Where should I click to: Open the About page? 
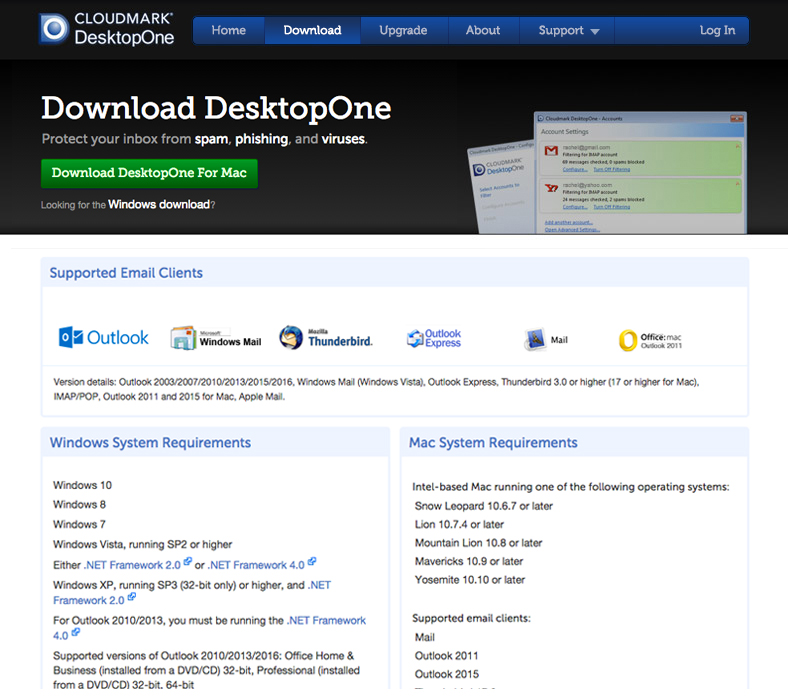point(482,30)
